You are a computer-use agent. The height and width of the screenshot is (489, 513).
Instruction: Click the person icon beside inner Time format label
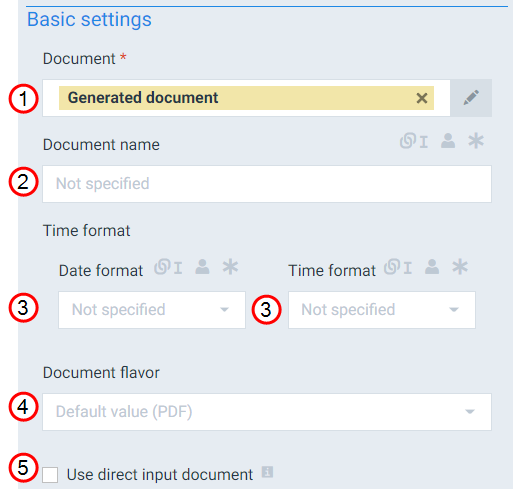tap(432, 267)
